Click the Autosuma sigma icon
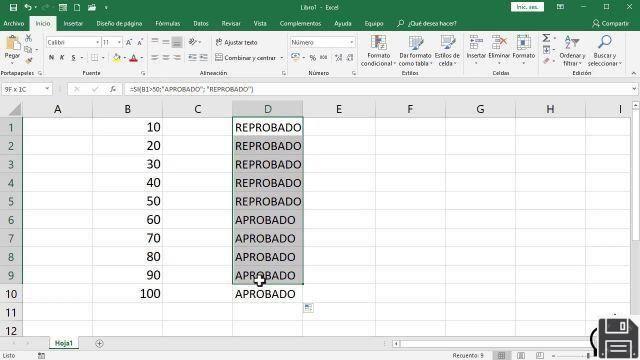 click(x=546, y=38)
